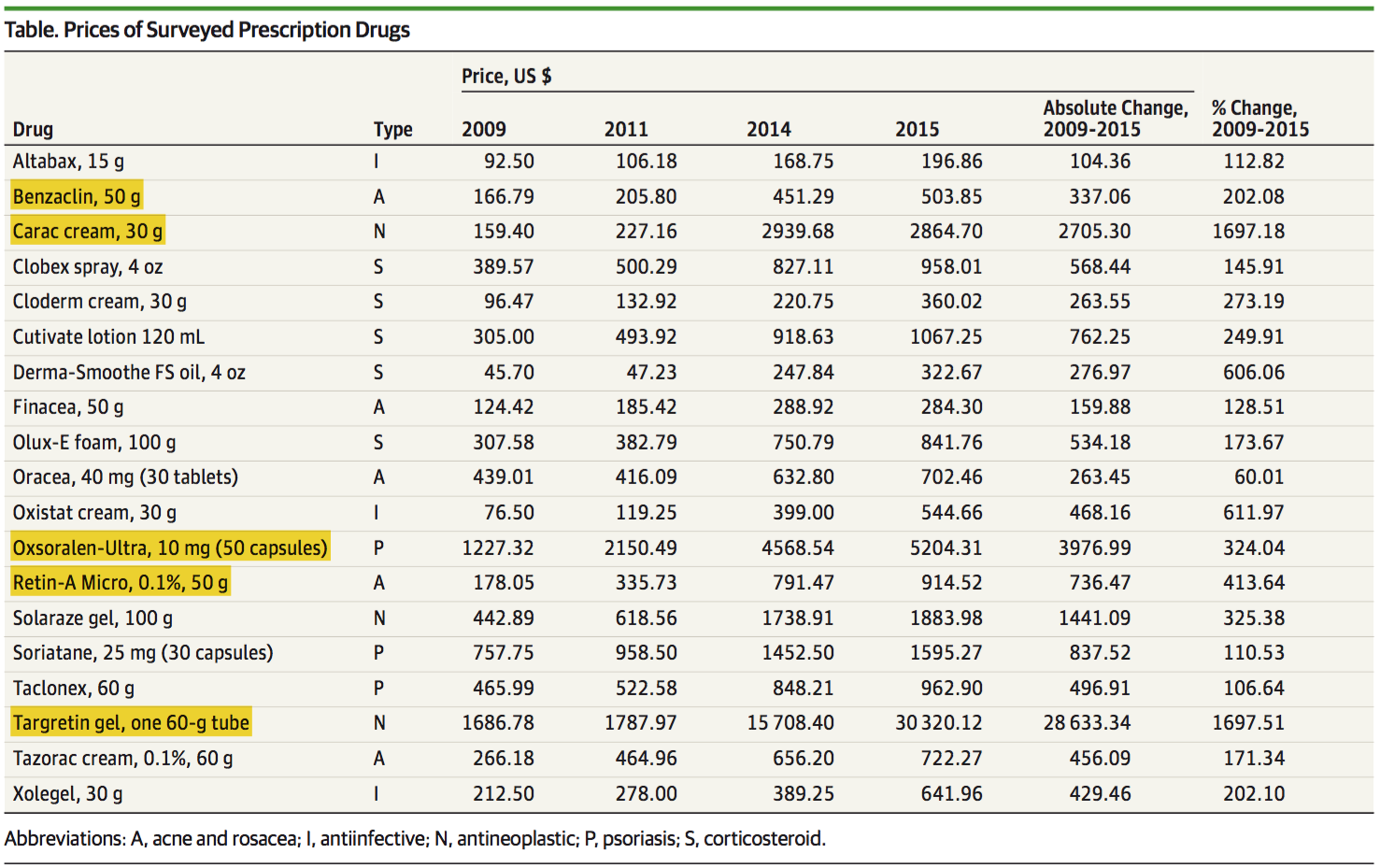Click the highlighted Carac cream, 30 g entry
The height and width of the screenshot is (868, 1380).
pos(88,231)
